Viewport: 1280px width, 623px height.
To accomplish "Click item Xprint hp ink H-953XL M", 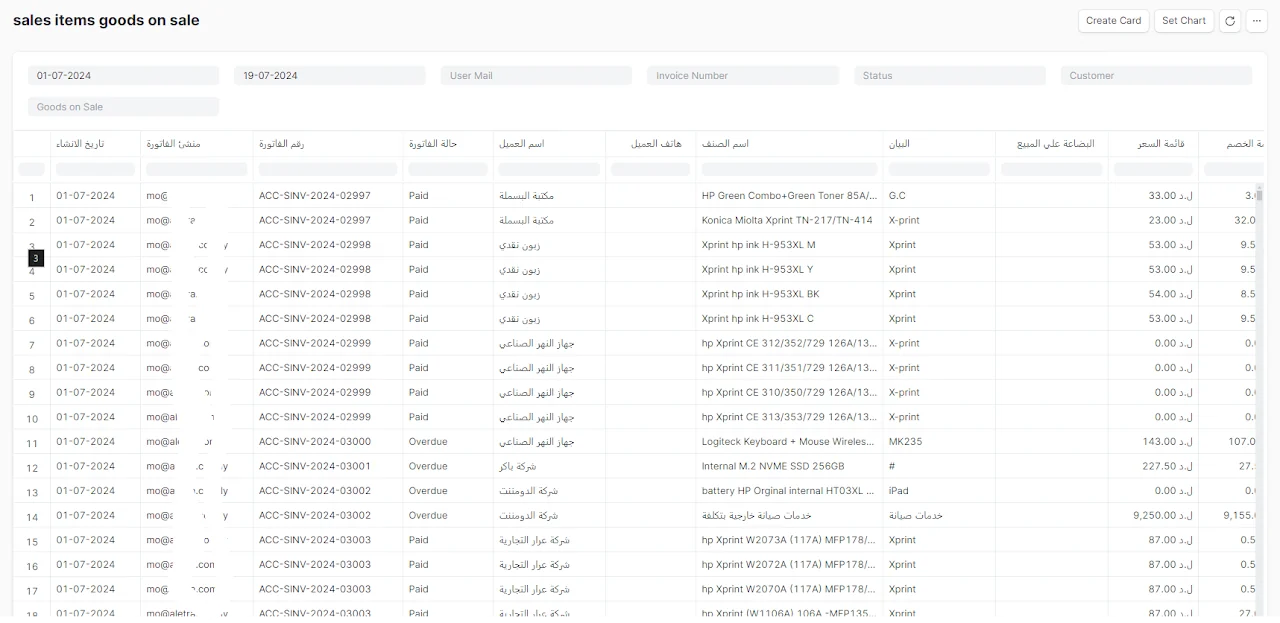I will click(x=759, y=245).
